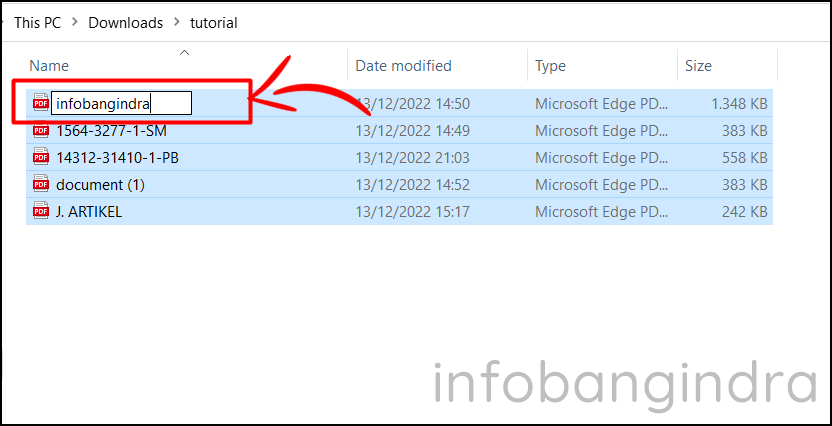832x426 pixels.
Task: Click inside the infobangindra rename text field
Action: [121, 103]
